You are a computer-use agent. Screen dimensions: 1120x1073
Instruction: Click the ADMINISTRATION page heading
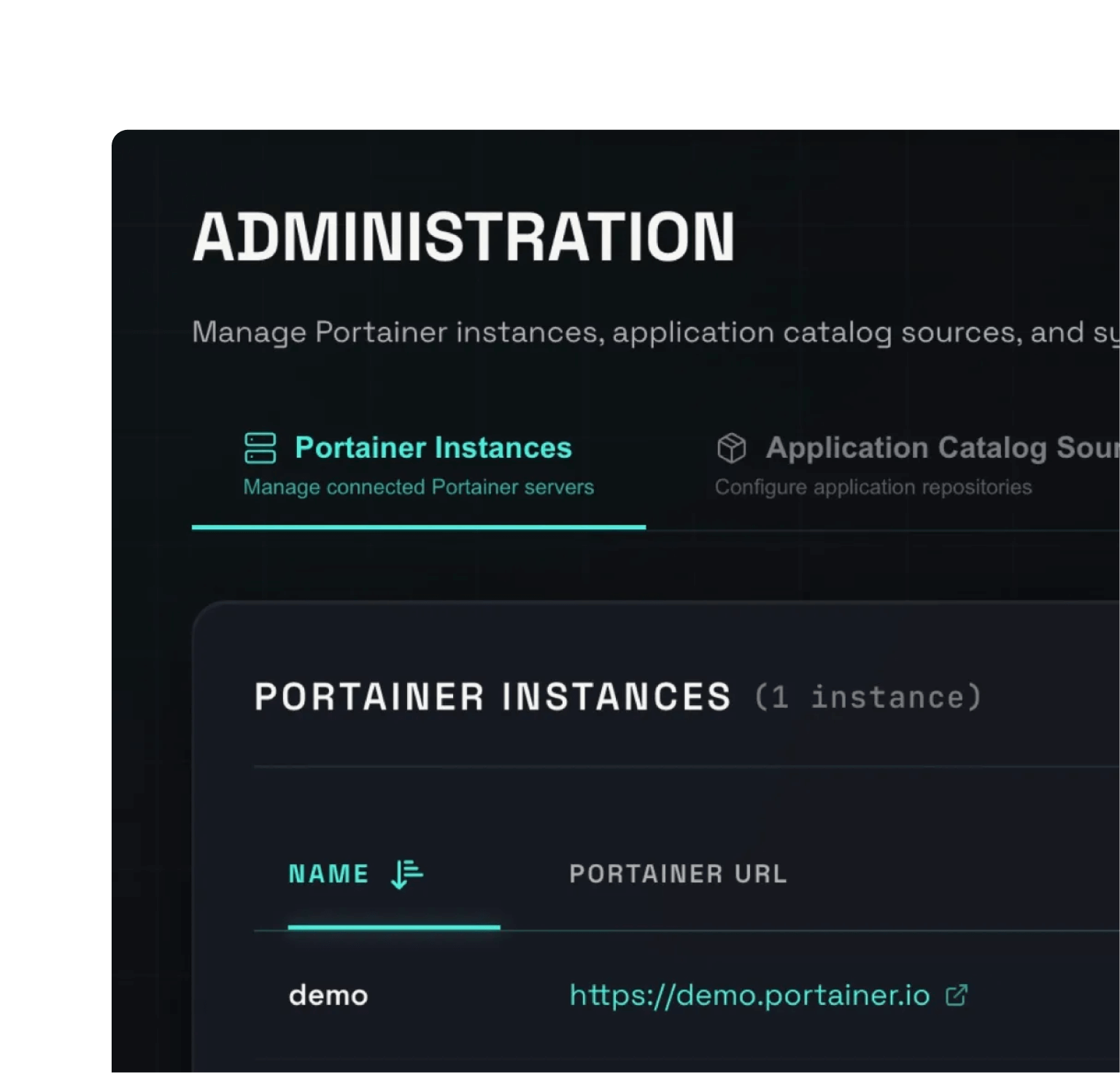464,236
